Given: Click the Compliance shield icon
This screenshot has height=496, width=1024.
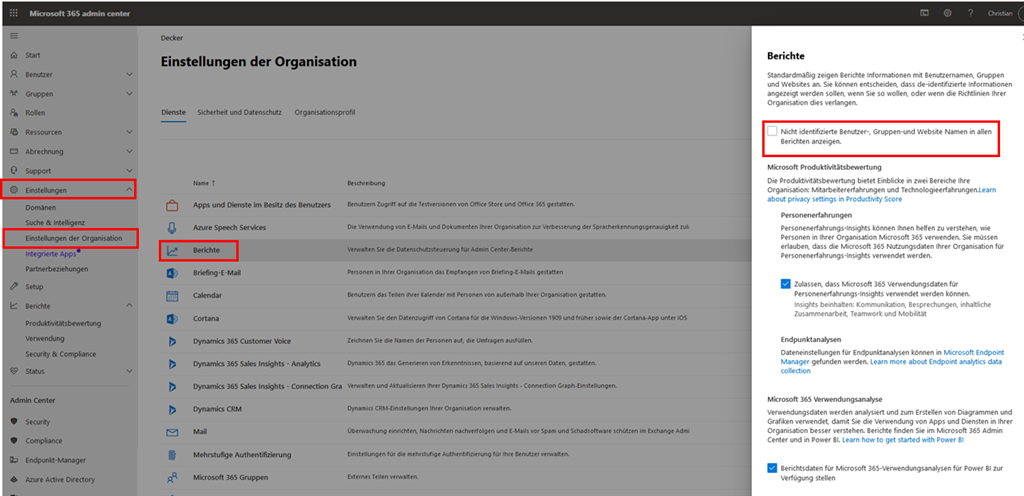Looking at the screenshot, I should tap(14, 441).
